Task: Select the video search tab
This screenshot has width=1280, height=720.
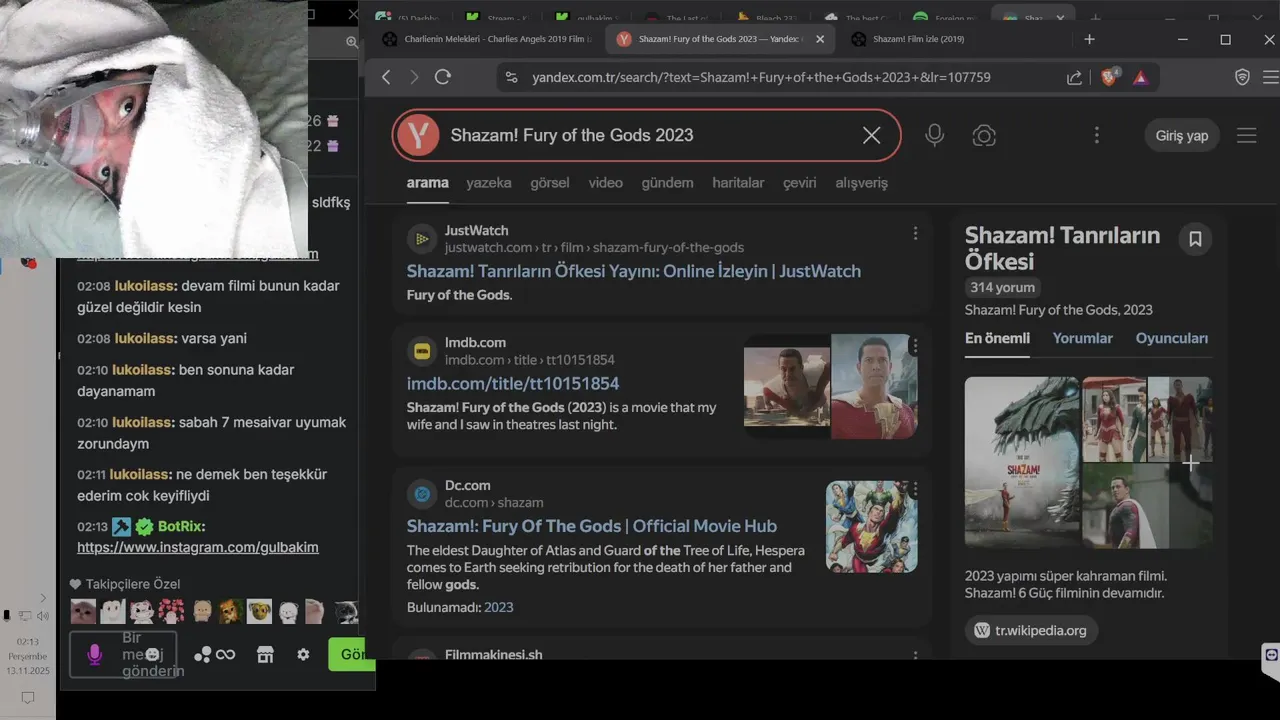Action: 605,183
